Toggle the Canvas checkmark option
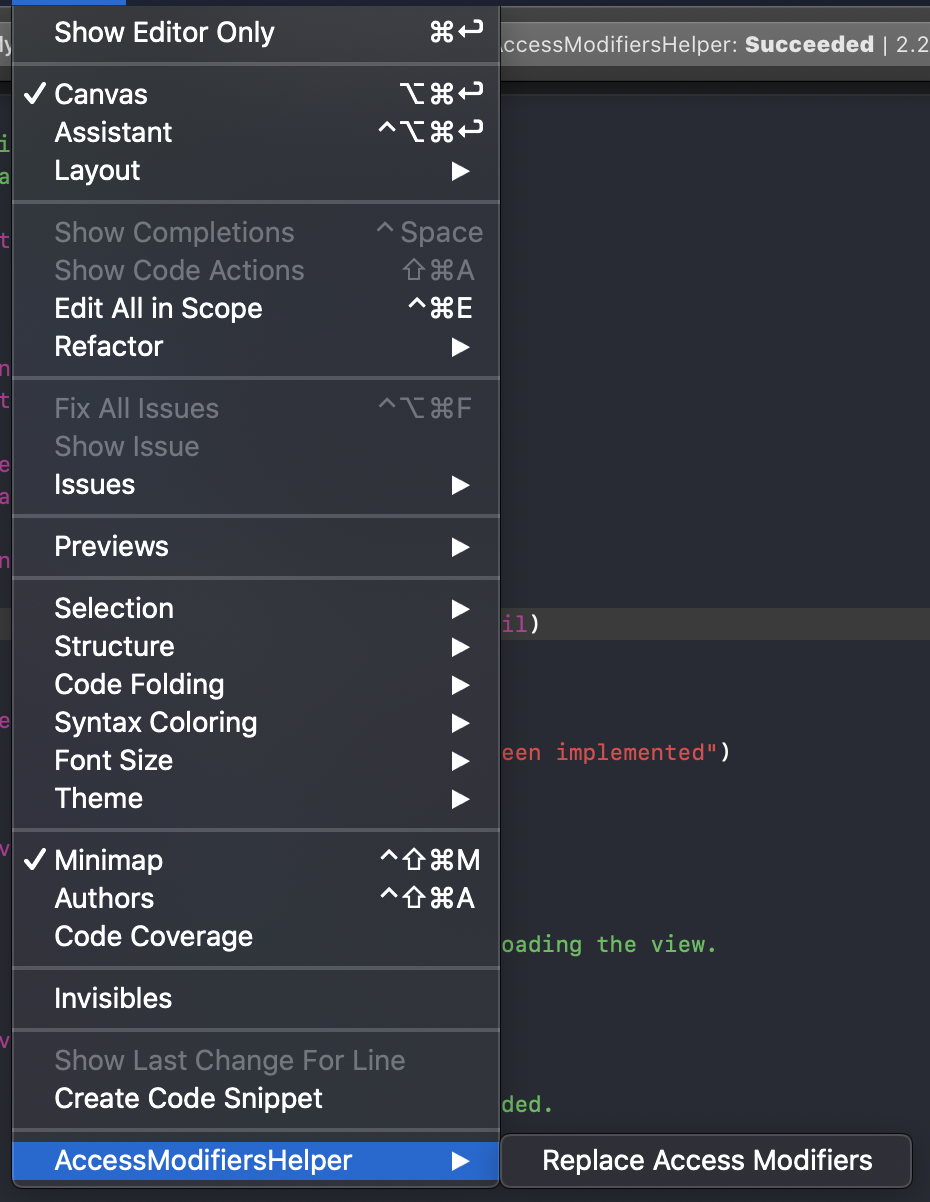930x1202 pixels. (x=100, y=94)
